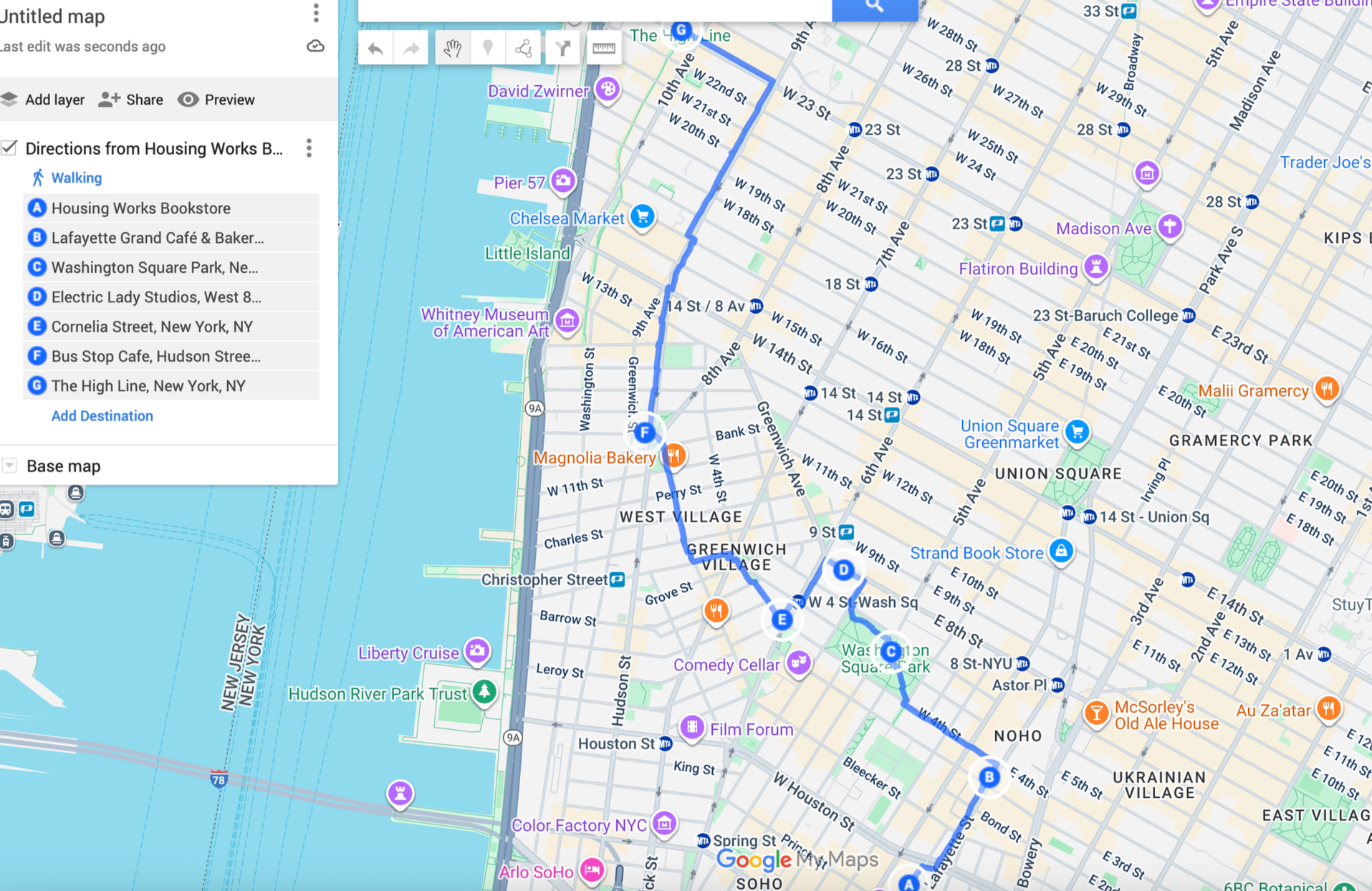Select the hand pan tool
The height and width of the screenshot is (891, 1372).
tap(453, 48)
